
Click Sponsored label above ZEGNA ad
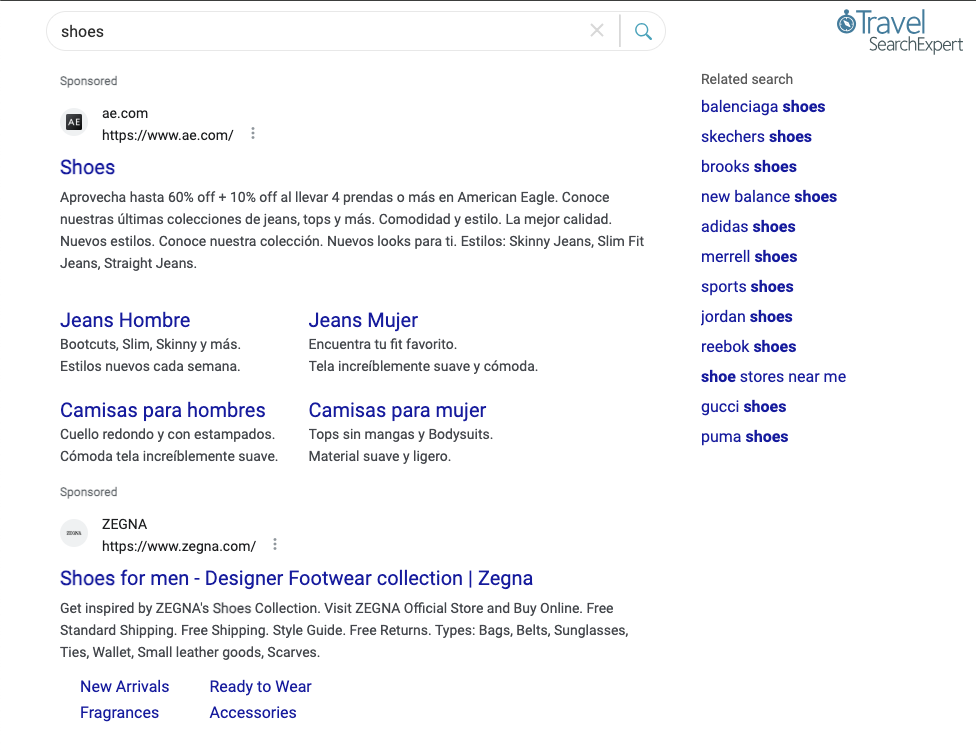(88, 492)
